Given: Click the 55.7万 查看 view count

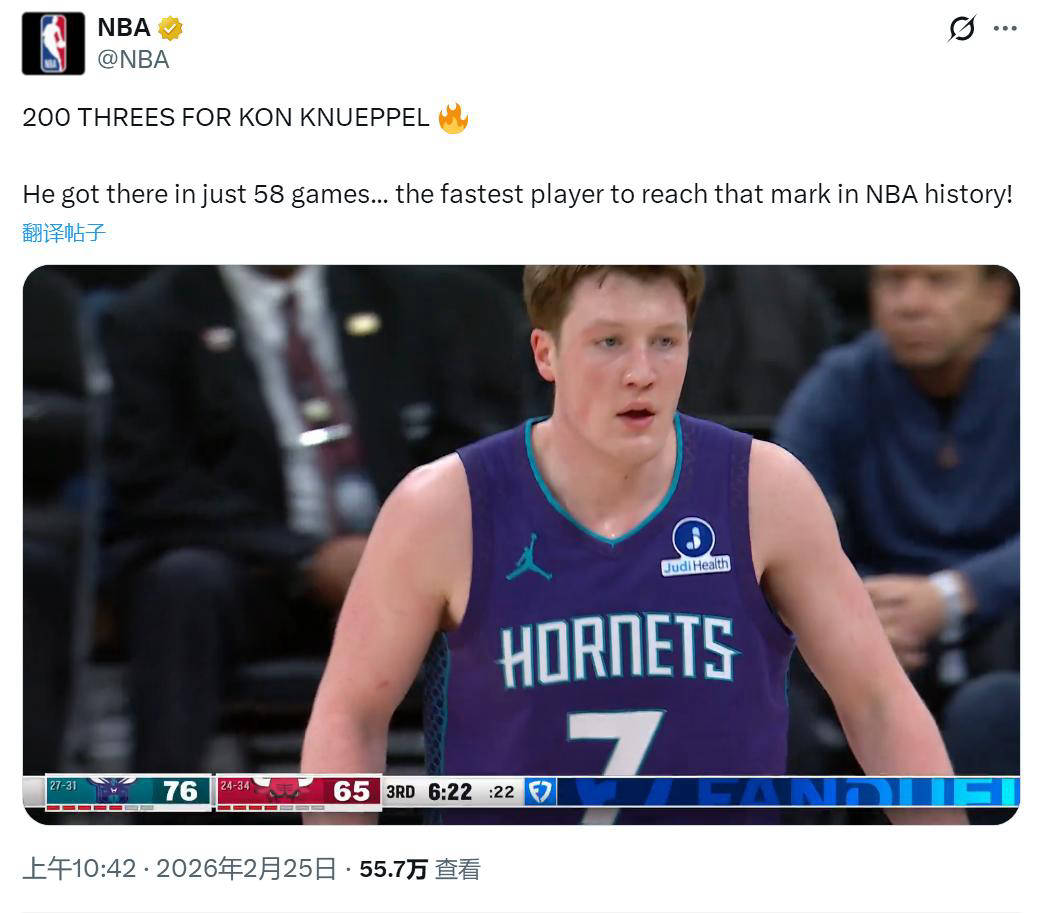Looking at the screenshot, I should [x=420, y=869].
